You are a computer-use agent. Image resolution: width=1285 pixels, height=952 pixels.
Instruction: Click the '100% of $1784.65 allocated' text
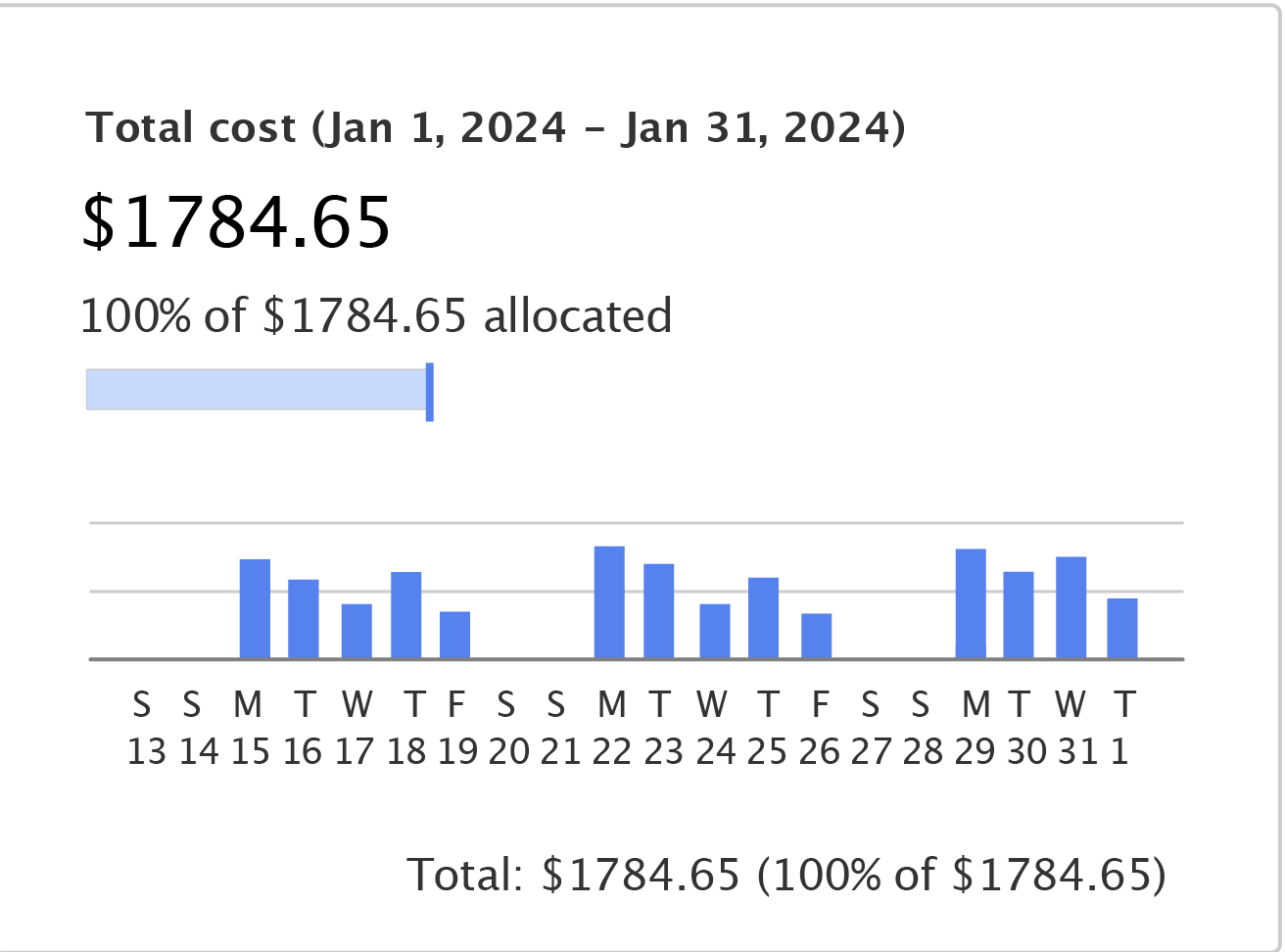point(376,316)
